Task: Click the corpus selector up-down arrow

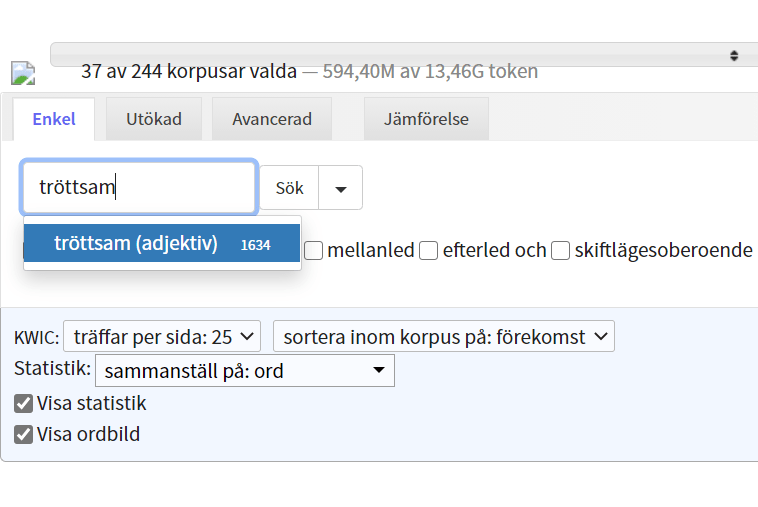Action: tap(734, 55)
